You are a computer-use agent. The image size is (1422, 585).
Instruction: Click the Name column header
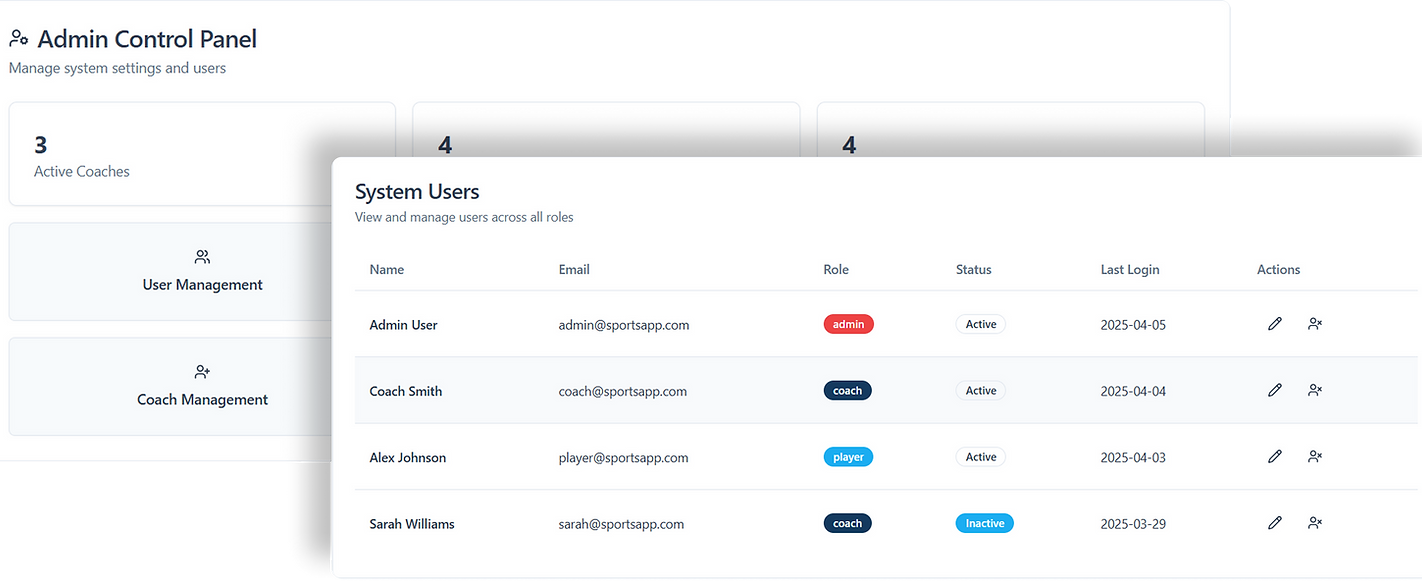click(387, 269)
